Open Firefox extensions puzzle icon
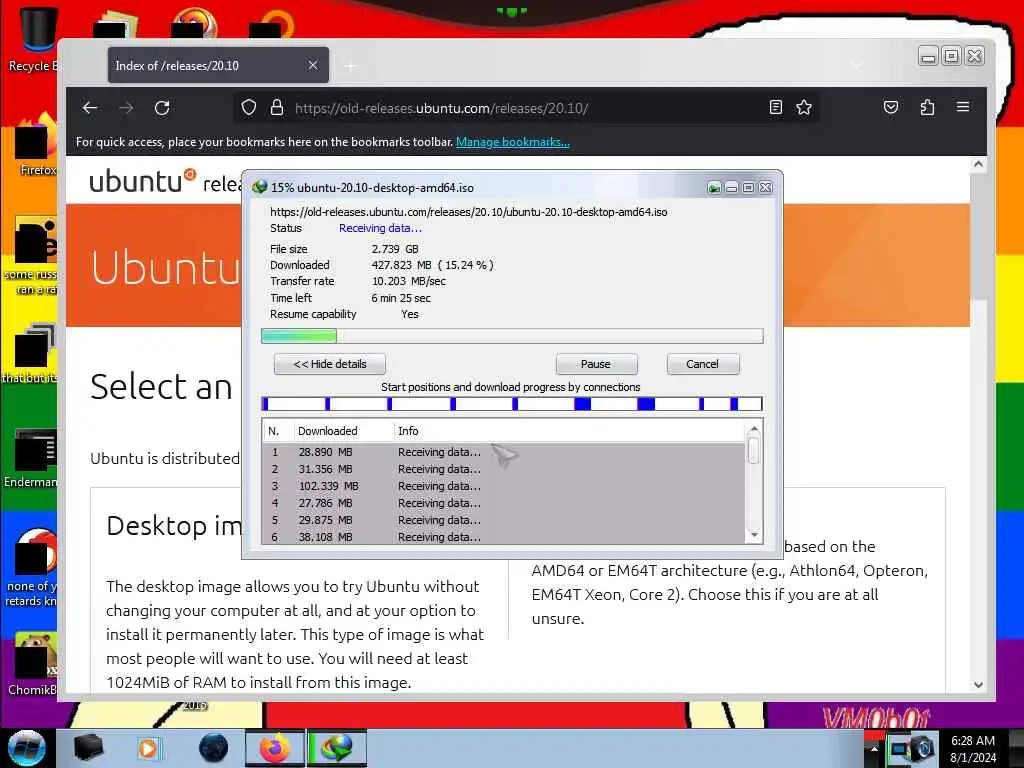1024x768 pixels. [927, 107]
